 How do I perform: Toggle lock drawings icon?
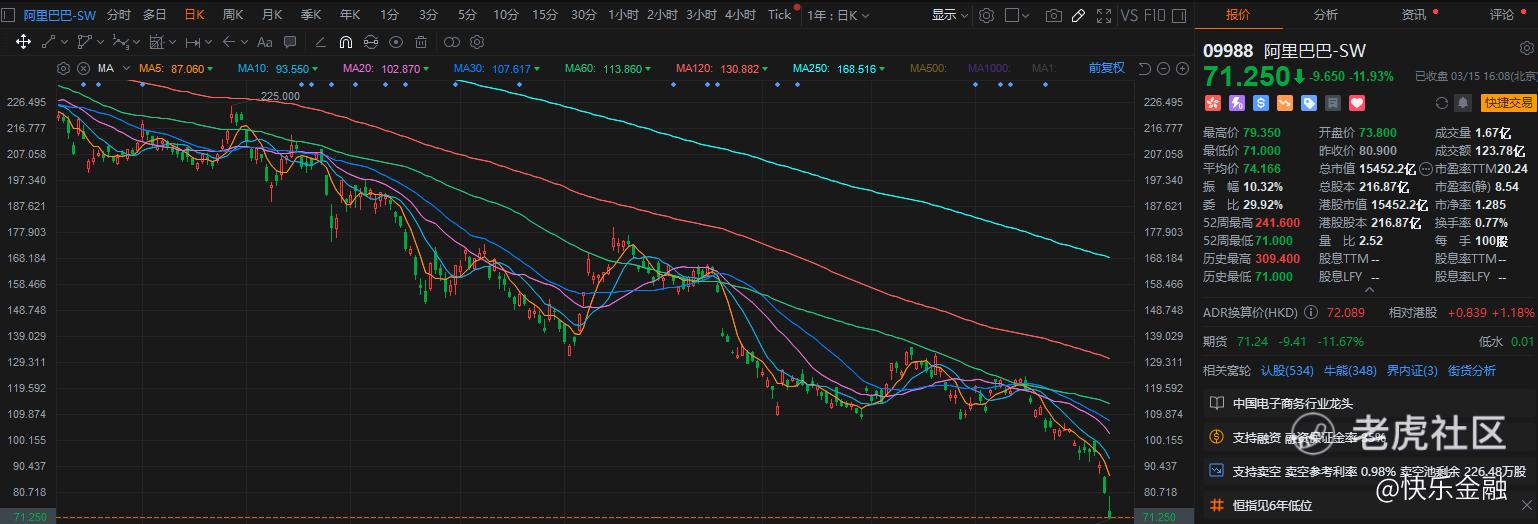(x=371, y=42)
